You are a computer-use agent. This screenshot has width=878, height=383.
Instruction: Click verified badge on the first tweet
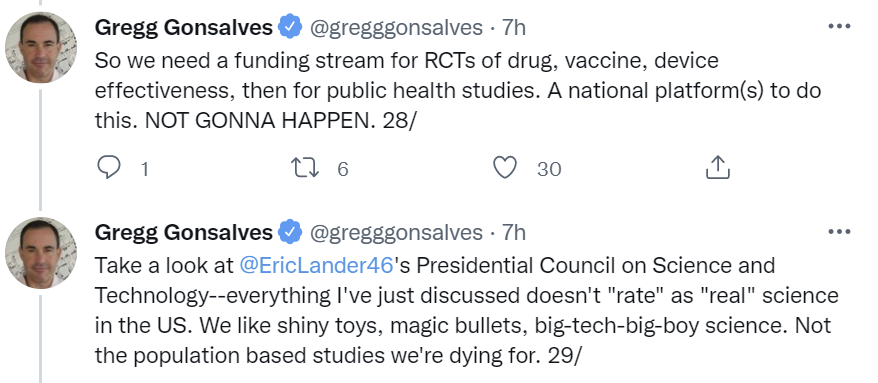click(x=291, y=27)
